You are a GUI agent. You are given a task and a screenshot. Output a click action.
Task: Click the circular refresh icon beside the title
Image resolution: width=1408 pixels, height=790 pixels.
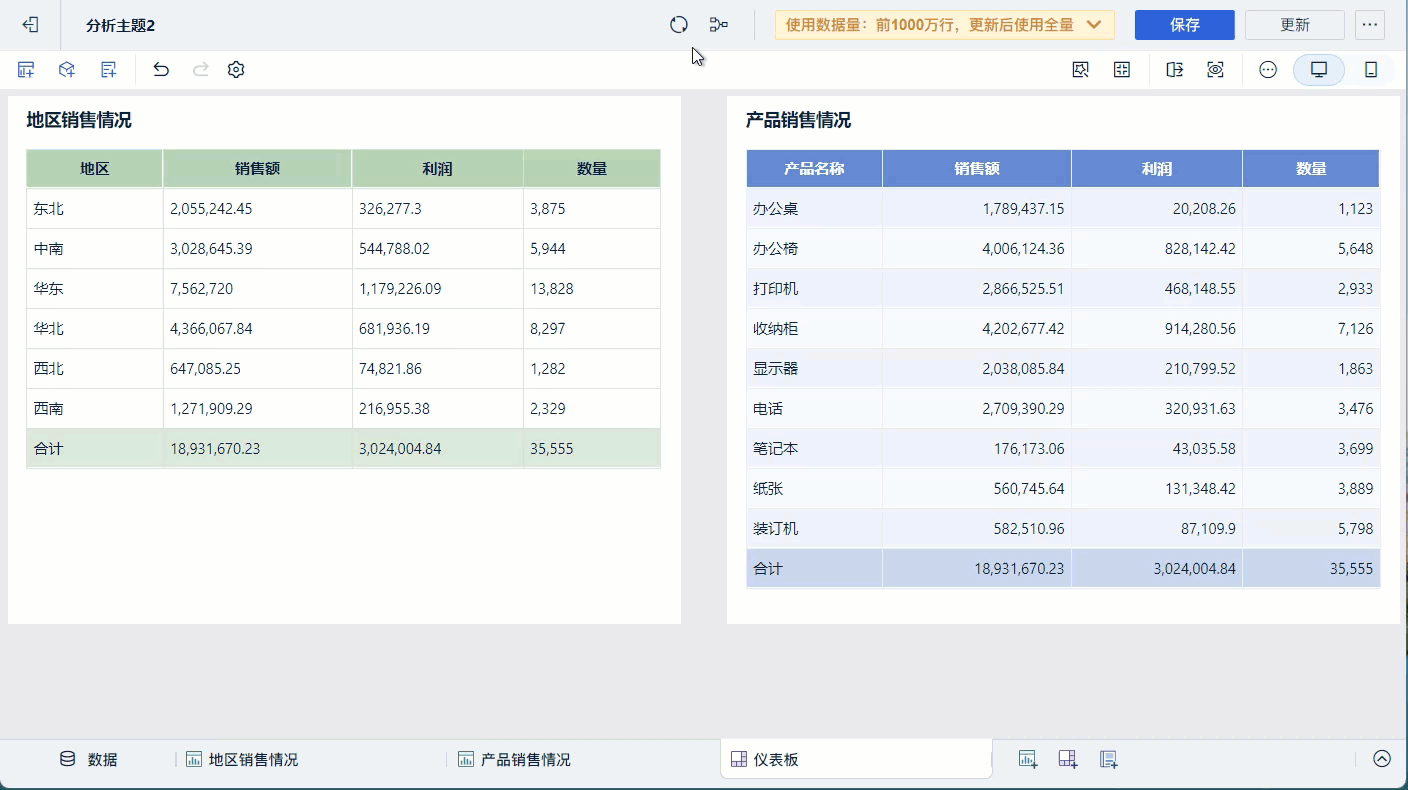click(679, 25)
